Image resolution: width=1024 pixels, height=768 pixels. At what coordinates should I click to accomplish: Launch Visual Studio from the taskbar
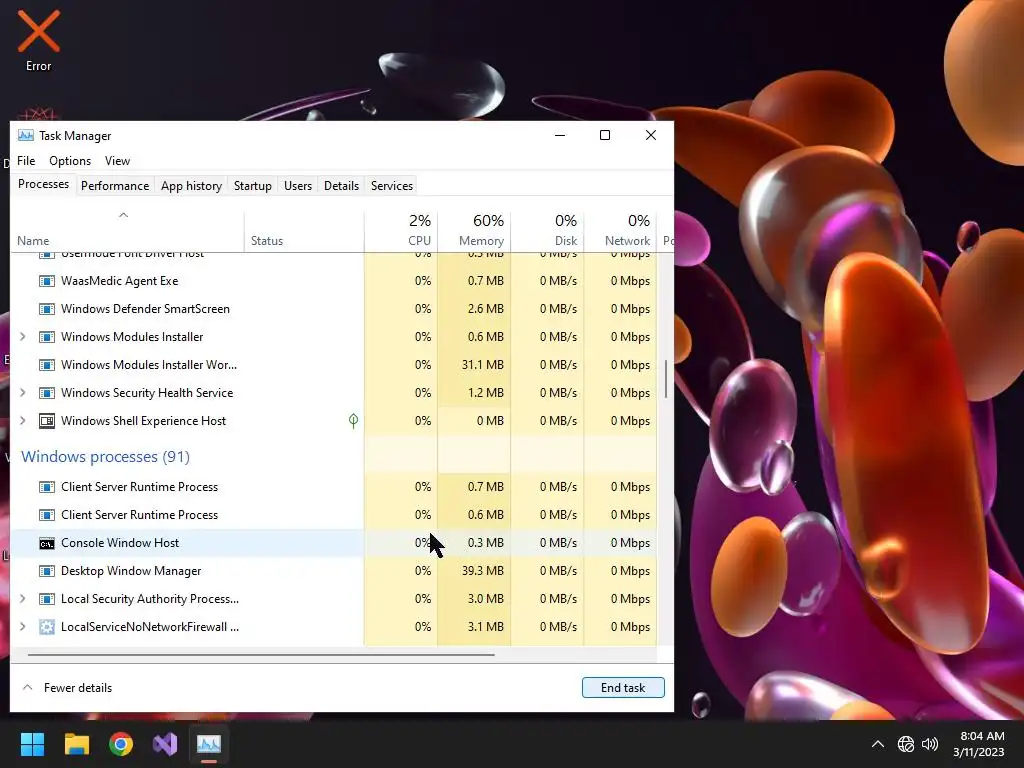tap(165, 744)
